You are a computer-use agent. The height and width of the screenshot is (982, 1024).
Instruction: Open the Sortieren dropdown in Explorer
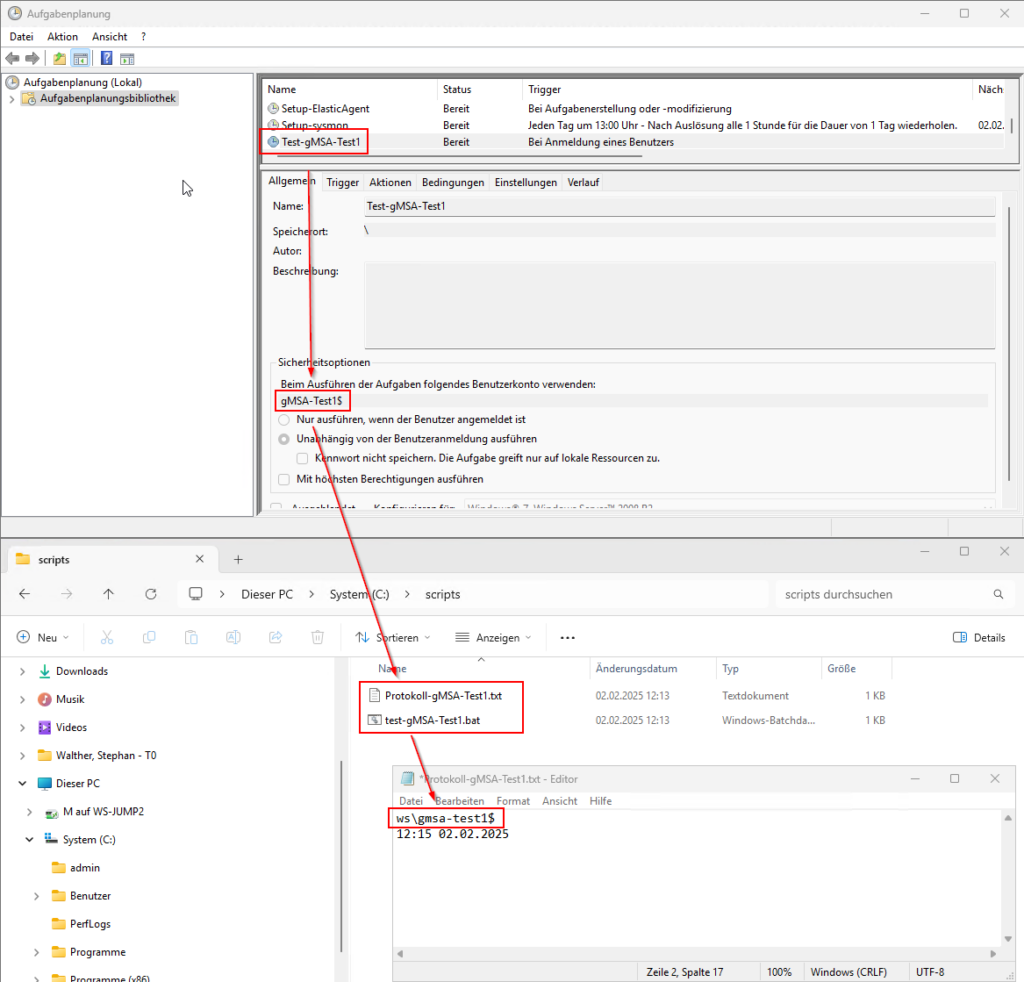tap(392, 637)
